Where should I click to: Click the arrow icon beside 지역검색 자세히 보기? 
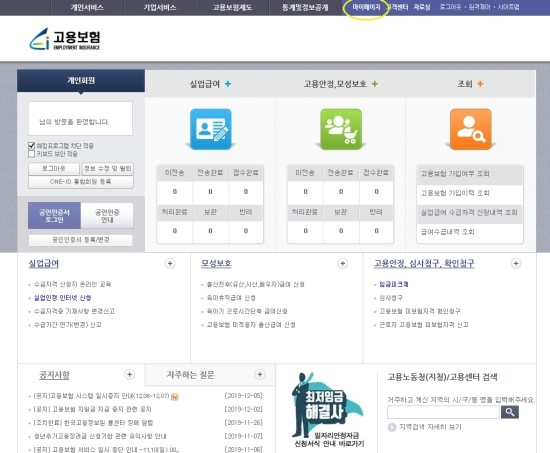tap(391, 427)
